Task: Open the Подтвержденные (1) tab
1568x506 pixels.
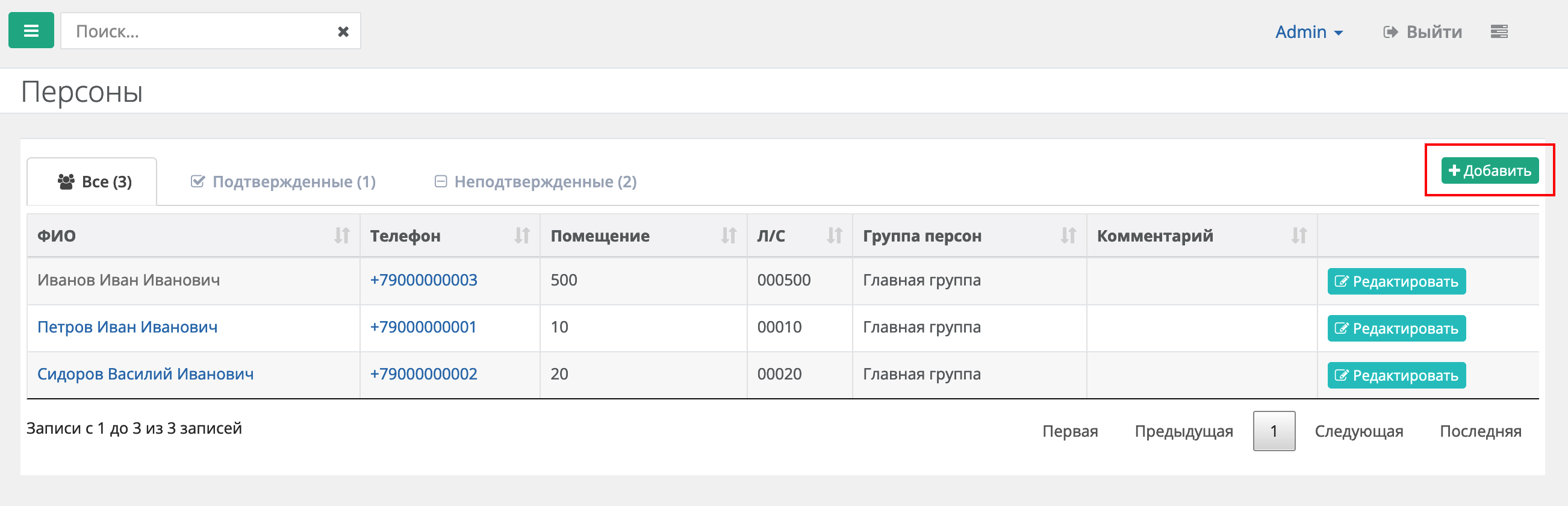Action: [x=283, y=181]
